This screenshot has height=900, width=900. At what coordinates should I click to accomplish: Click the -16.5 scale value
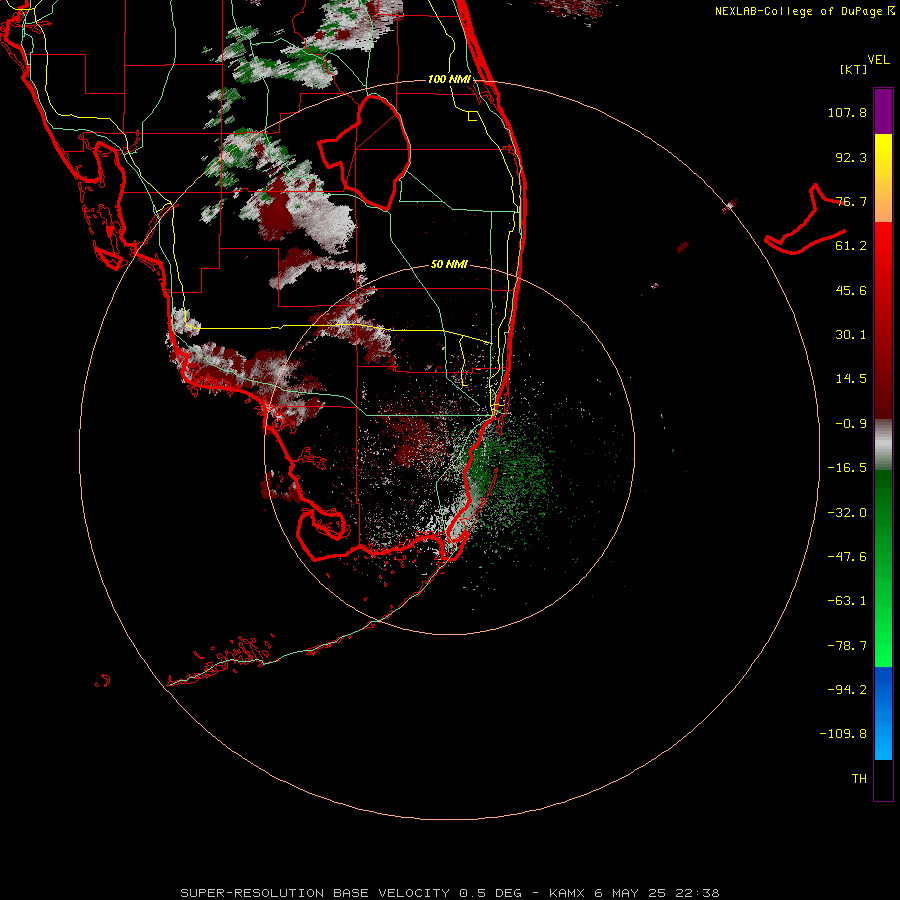847,468
